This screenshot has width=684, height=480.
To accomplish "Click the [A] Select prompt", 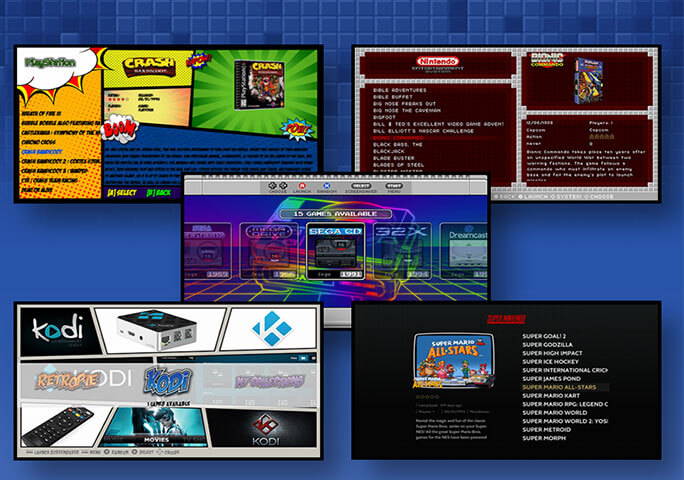I will [x=122, y=192].
